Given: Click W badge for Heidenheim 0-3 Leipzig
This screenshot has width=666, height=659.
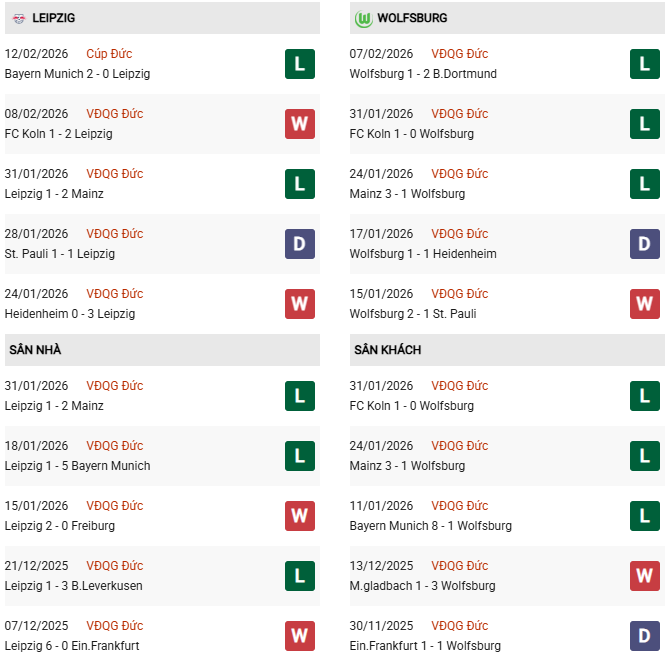Looking at the screenshot, I should click(299, 304).
